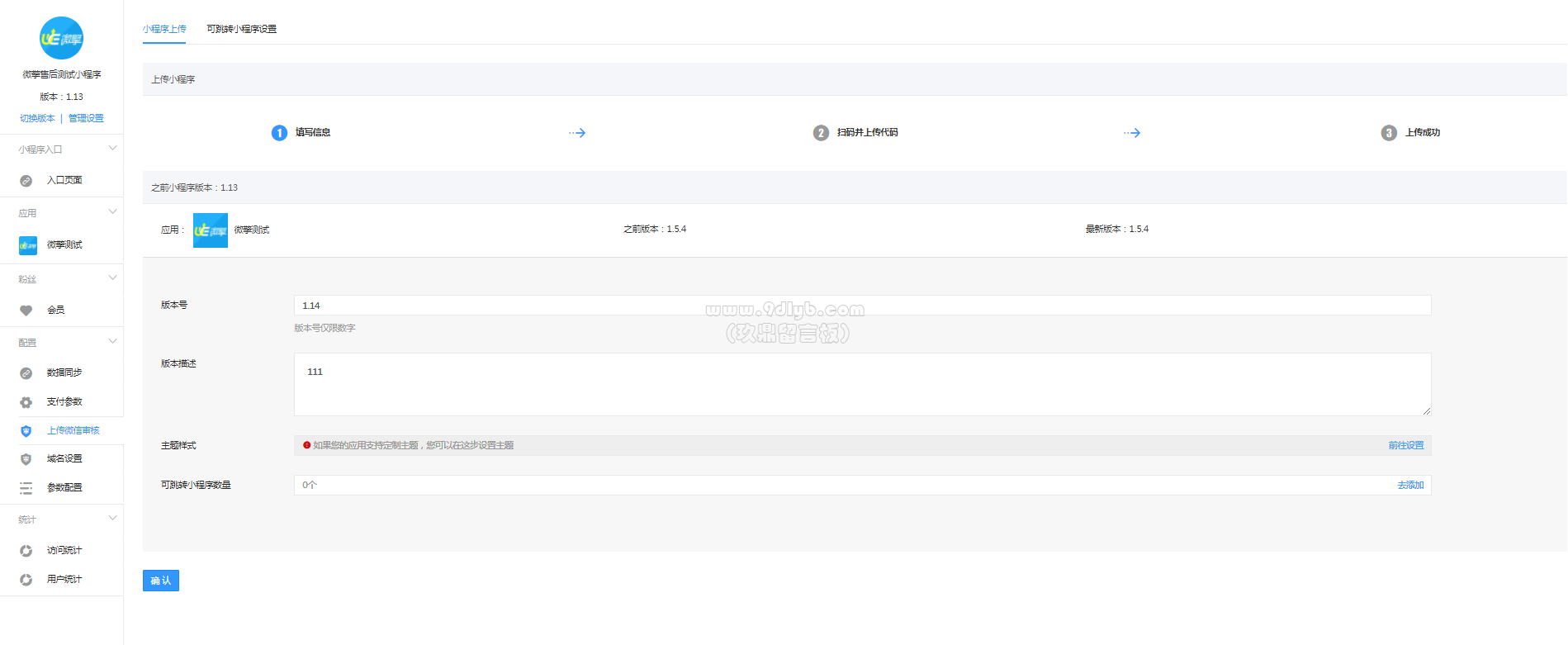Click the textarea resize handle of 版本描述
1568x645 pixels.
[x=1426, y=410]
